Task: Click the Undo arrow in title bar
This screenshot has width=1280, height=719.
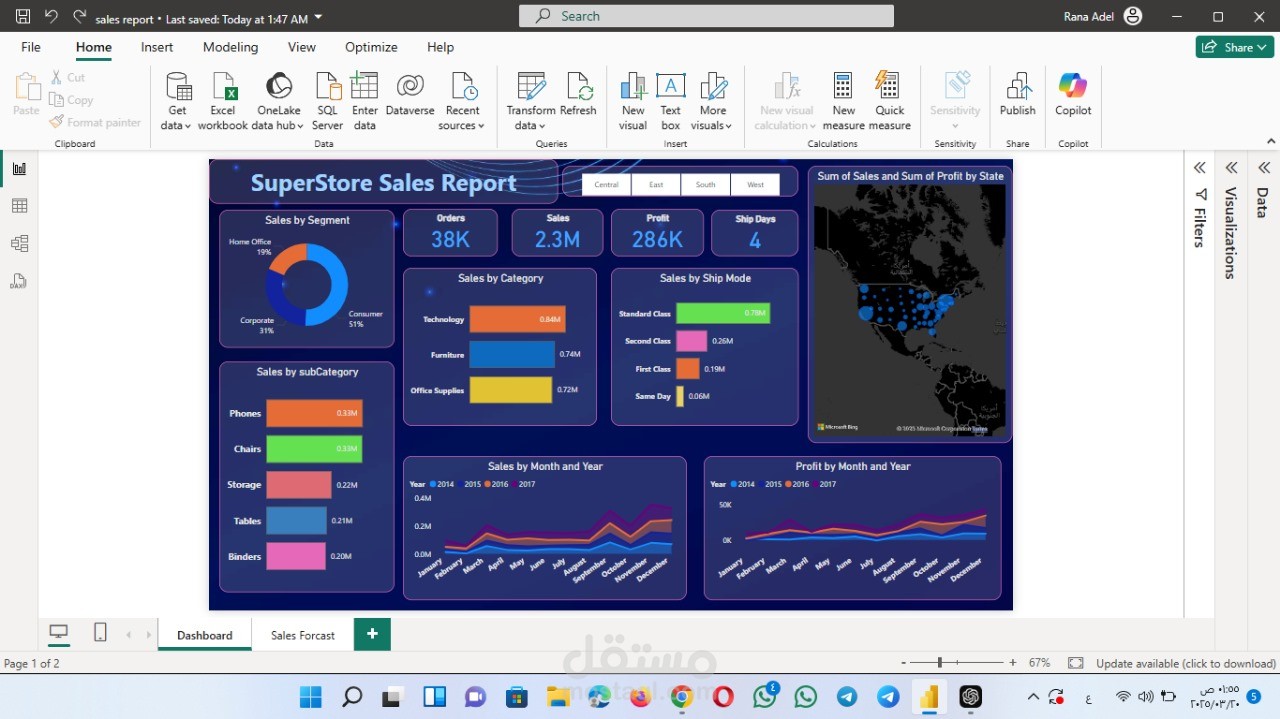Action: pos(52,17)
